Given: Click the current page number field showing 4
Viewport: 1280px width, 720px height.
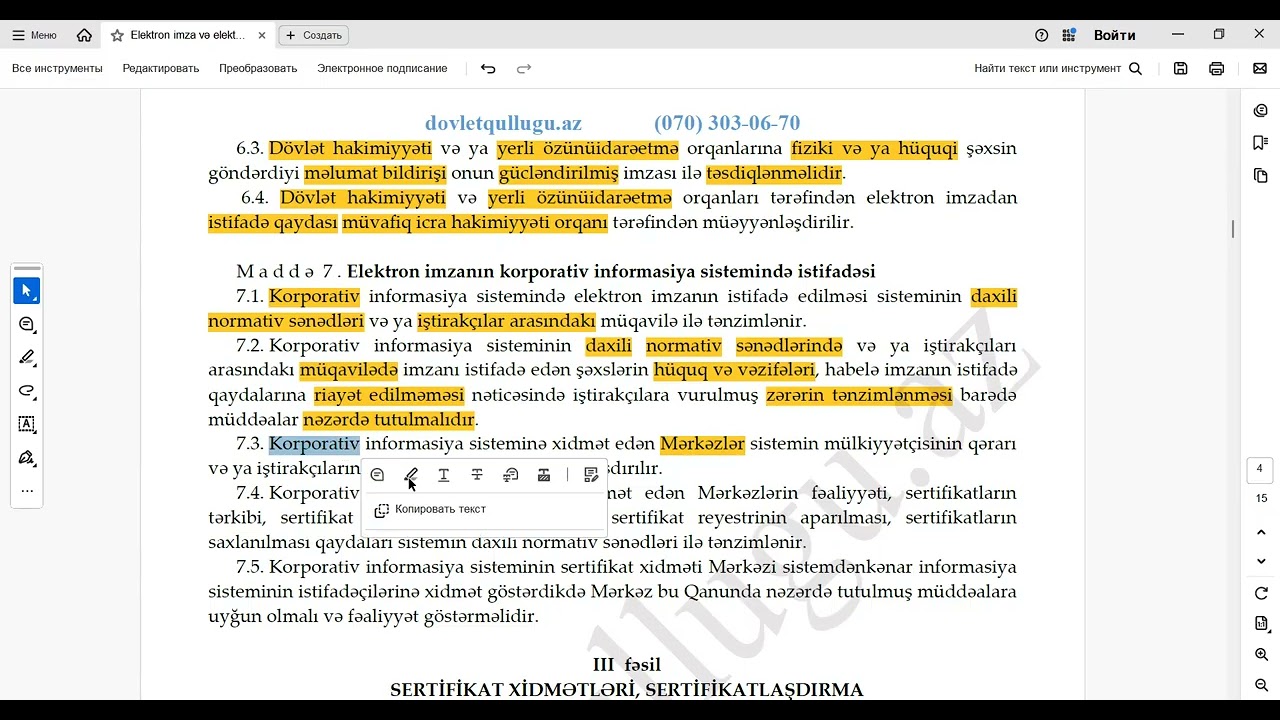Looking at the screenshot, I should tap(1260, 469).
